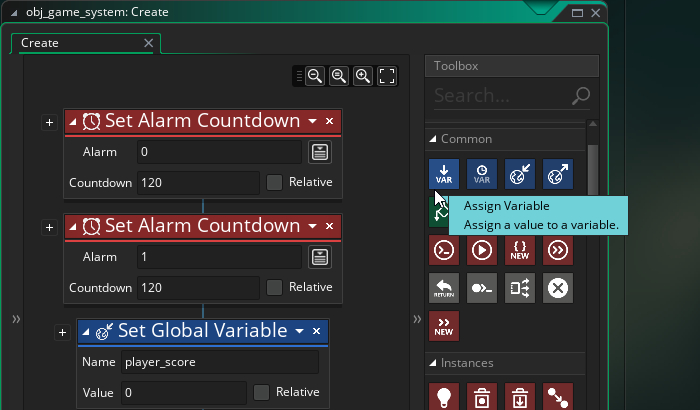Enable Relative for the Alarm 1 countdown
700x410 pixels.
274,287
